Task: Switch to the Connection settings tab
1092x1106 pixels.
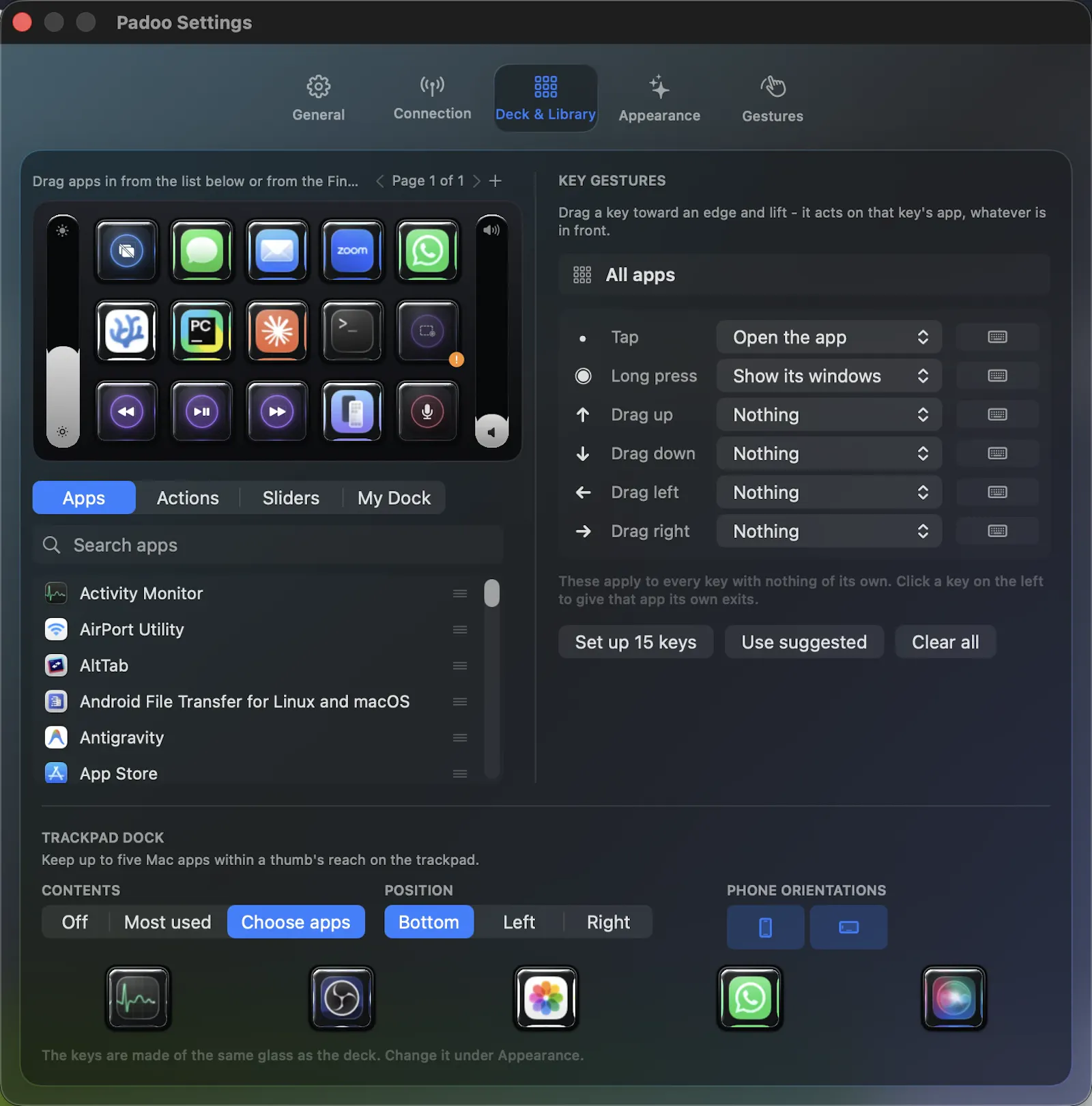Action: 432,98
